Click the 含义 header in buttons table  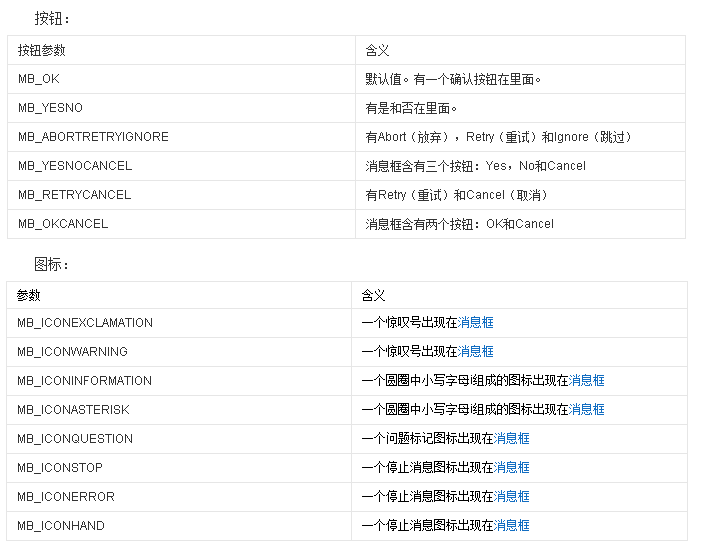[x=378, y=50]
